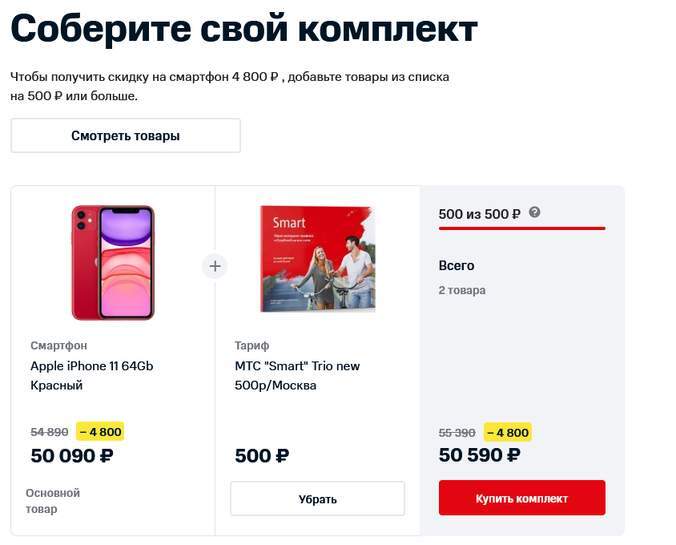Click the yellow −4 800 badge in the total summary
This screenshot has height=545, width=676.
pyautogui.click(x=507, y=432)
